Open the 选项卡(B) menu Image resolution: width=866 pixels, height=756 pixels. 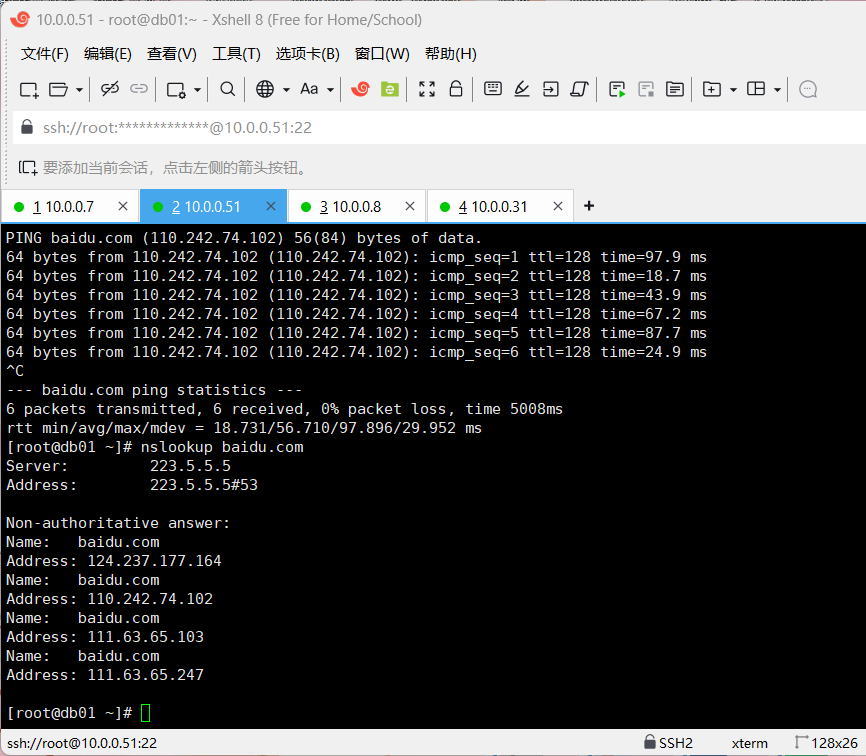click(308, 54)
